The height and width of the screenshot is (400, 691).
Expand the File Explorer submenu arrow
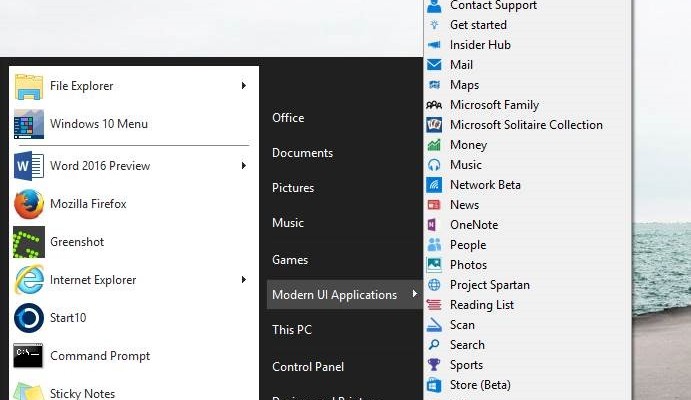coord(244,86)
